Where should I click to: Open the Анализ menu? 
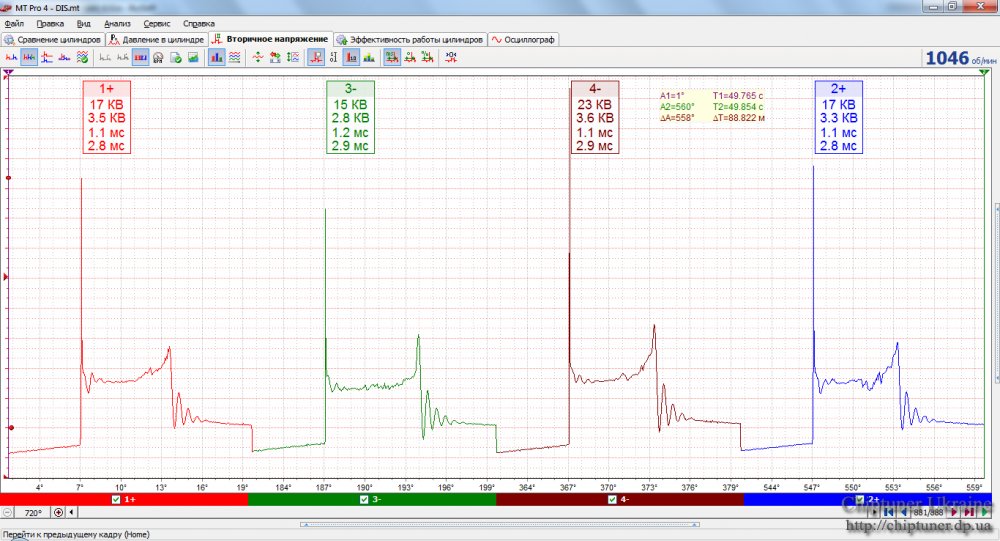click(x=117, y=23)
